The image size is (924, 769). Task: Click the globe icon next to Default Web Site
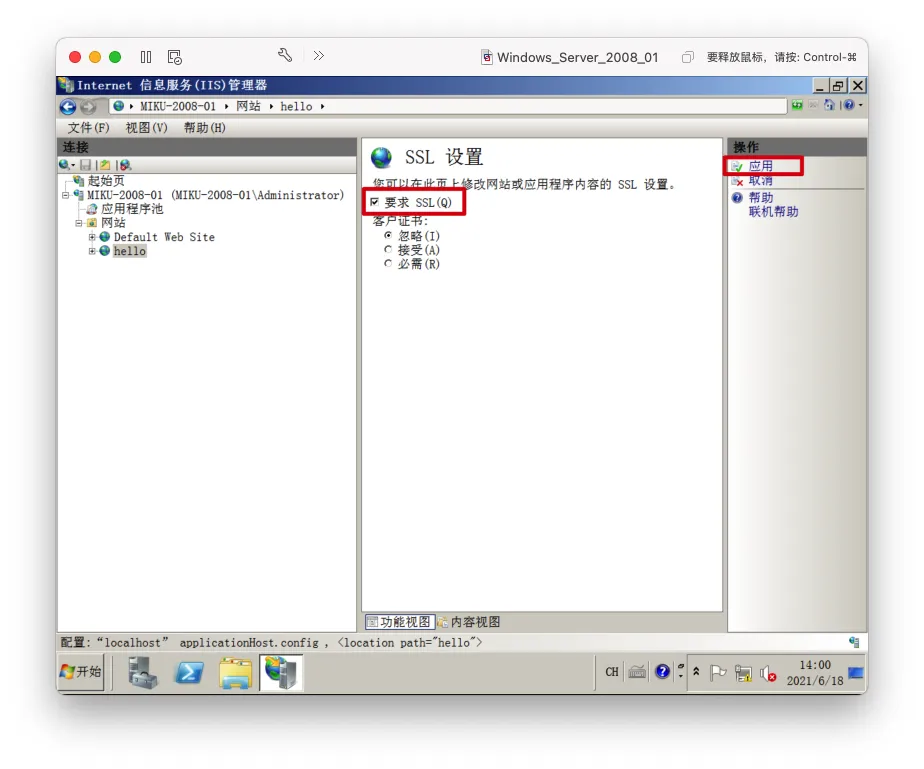click(105, 236)
